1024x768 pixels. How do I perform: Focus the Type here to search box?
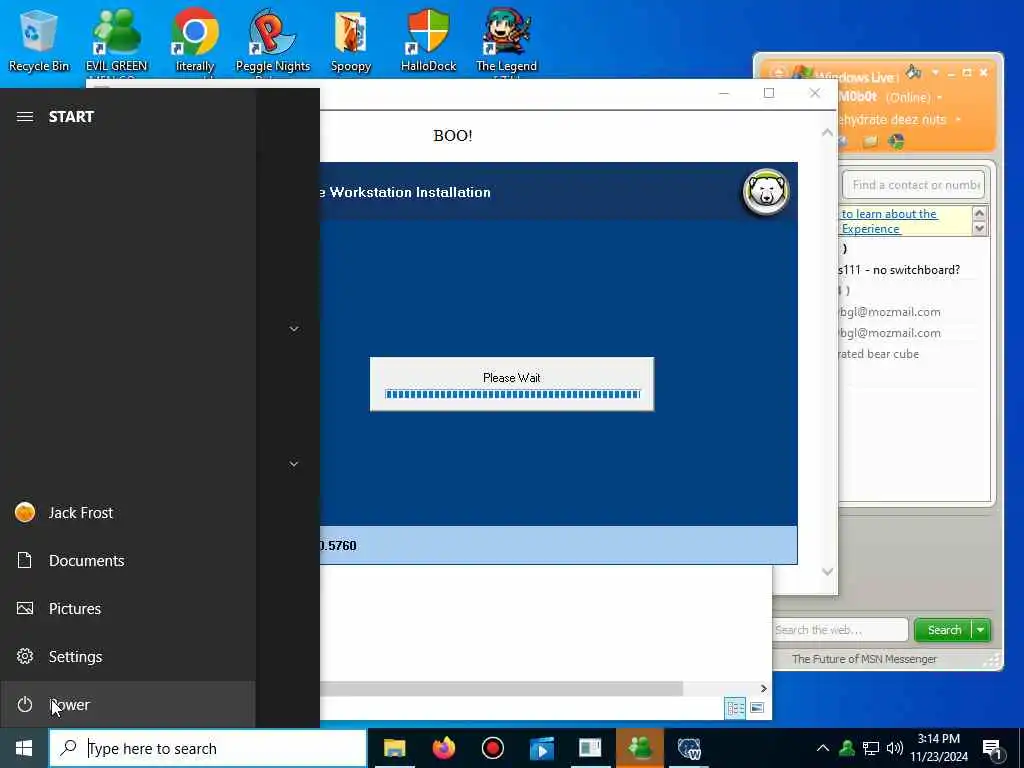(208, 748)
